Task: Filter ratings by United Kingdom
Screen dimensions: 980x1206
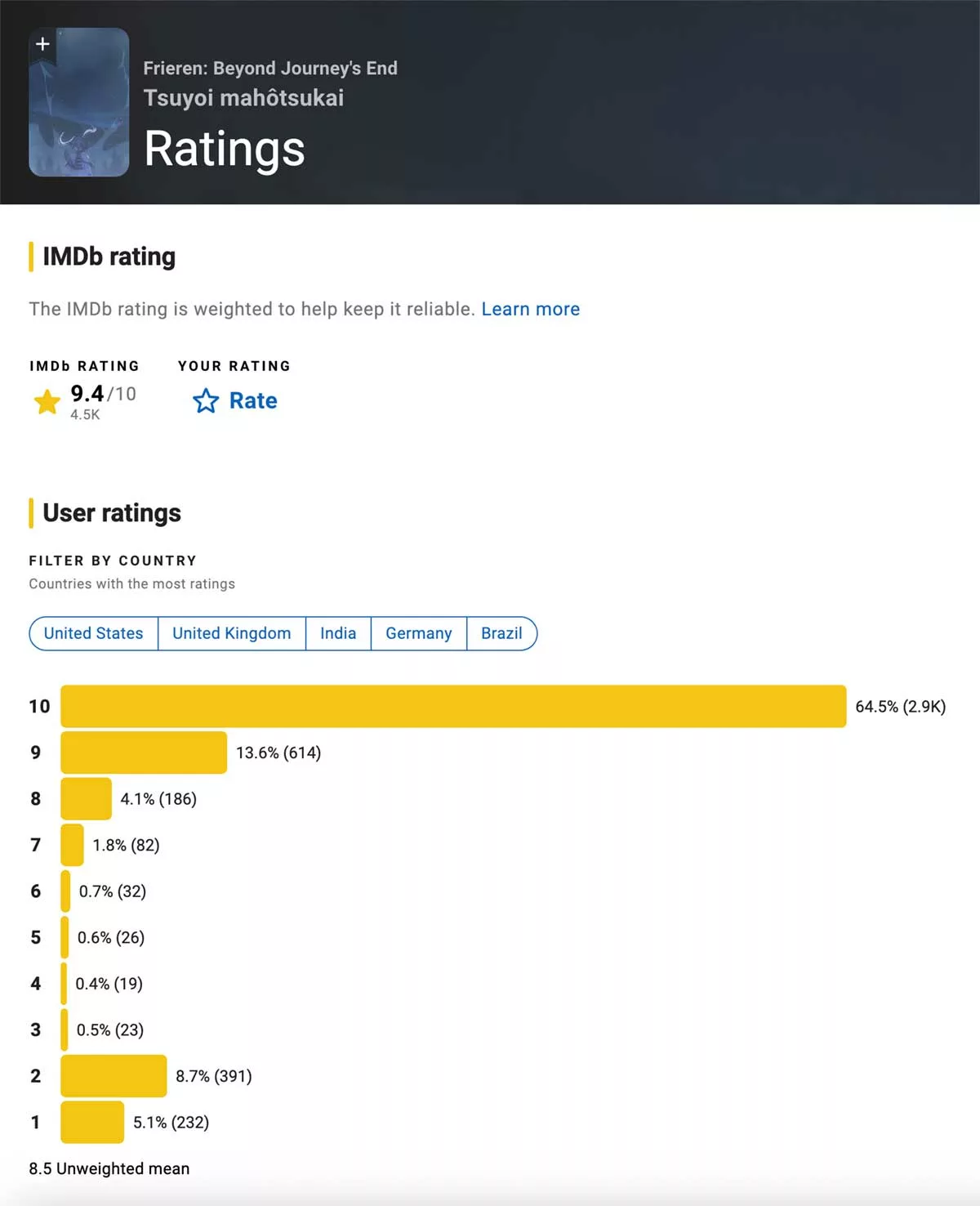Action: coord(231,633)
